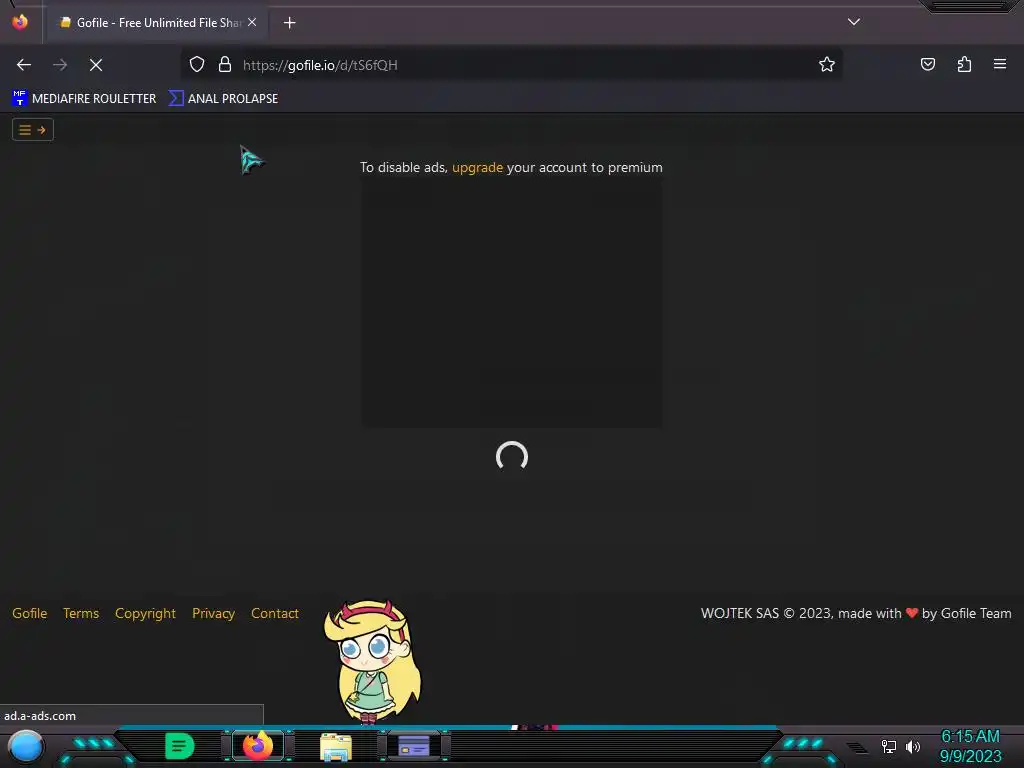View site security via padlock icon
This screenshot has width=1024, height=768.
pyautogui.click(x=225, y=65)
